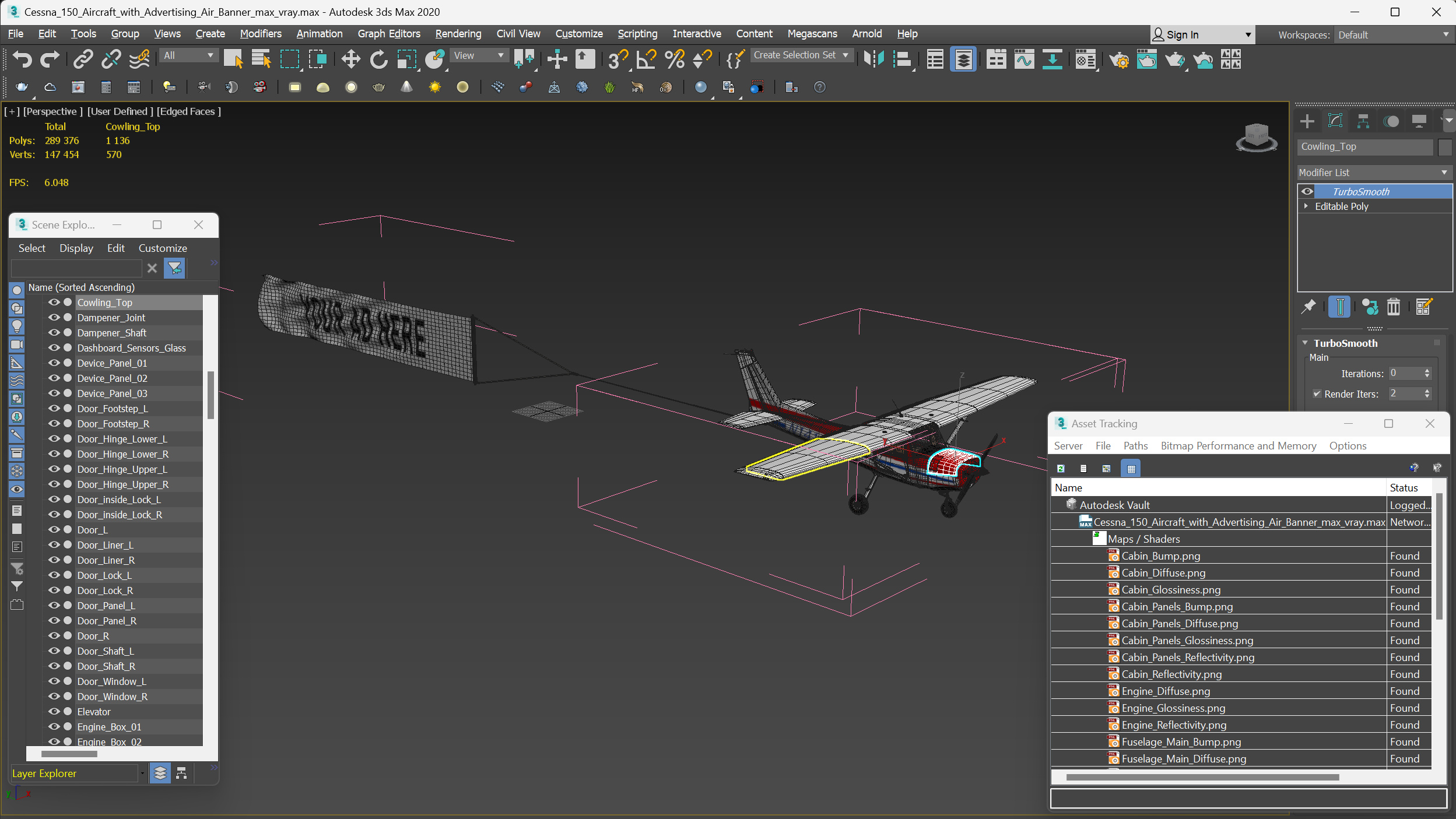Toggle visibility of Device_Panel_01

coord(54,363)
